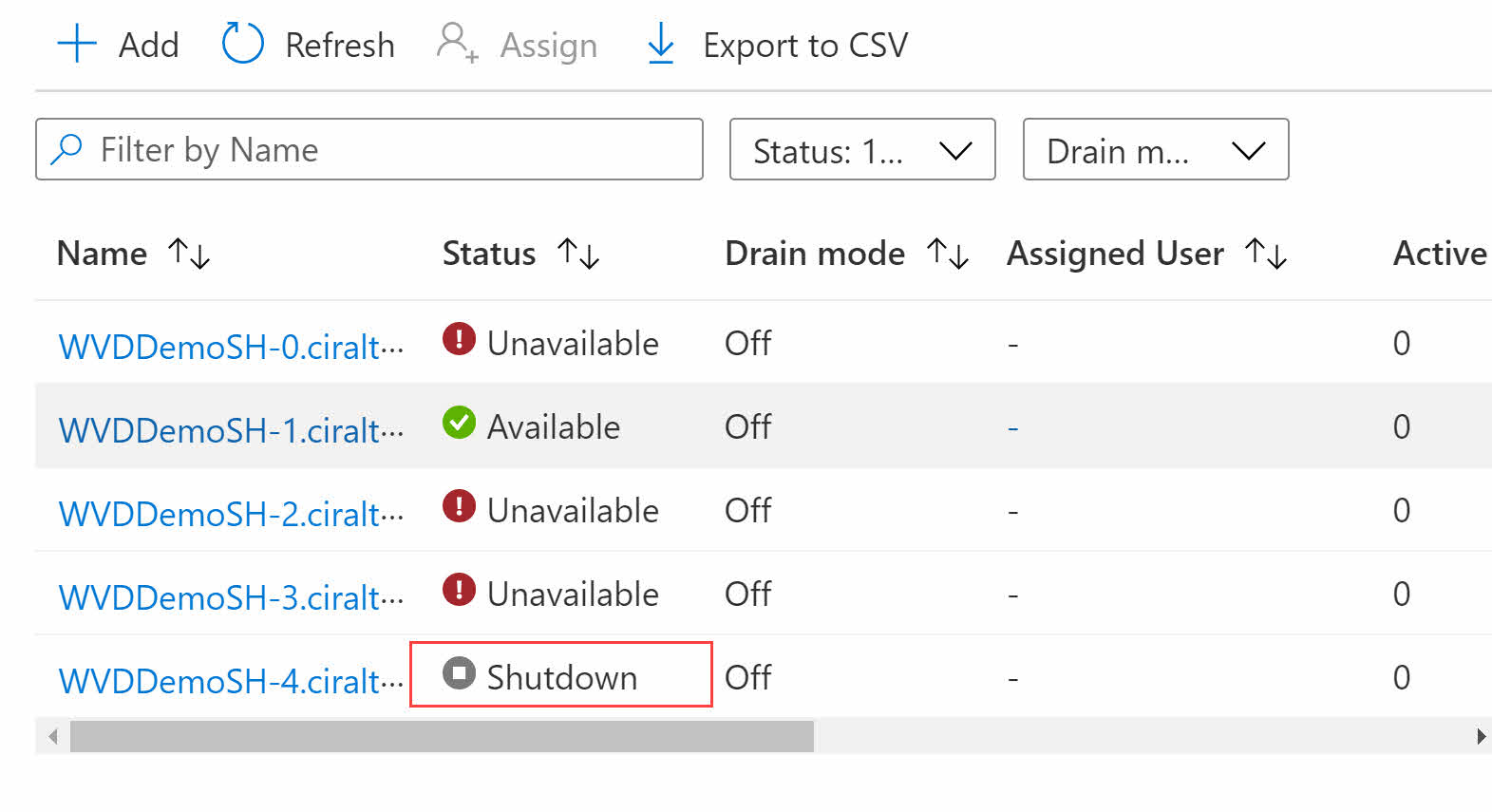Sort by Drain mode column arrows

coord(948,254)
